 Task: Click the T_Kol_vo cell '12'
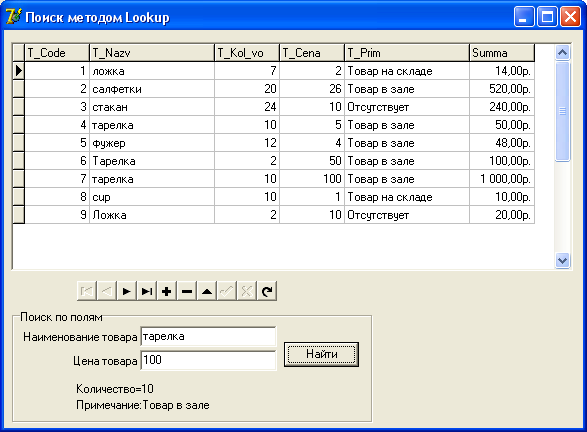(x=247, y=143)
